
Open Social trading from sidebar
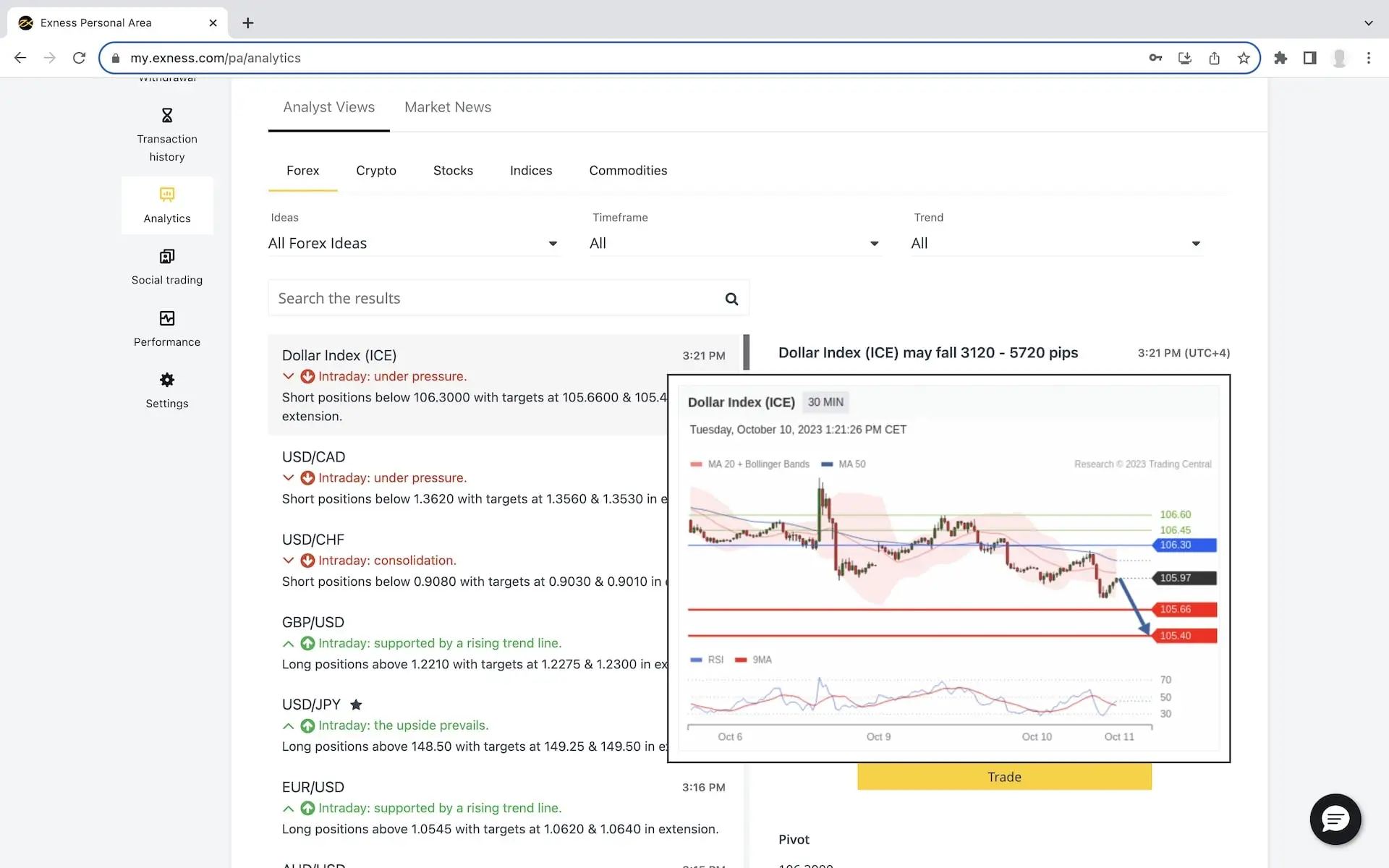(167, 267)
